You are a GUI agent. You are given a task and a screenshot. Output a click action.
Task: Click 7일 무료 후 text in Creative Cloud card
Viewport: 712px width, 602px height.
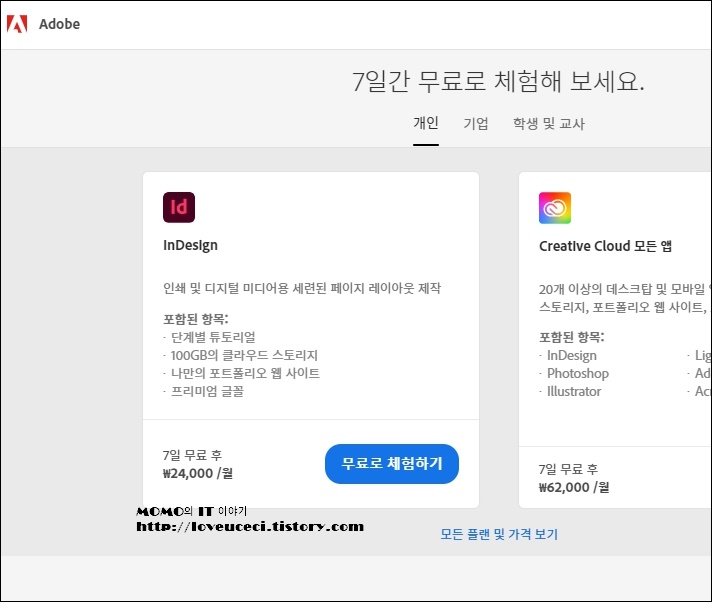[569, 469]
